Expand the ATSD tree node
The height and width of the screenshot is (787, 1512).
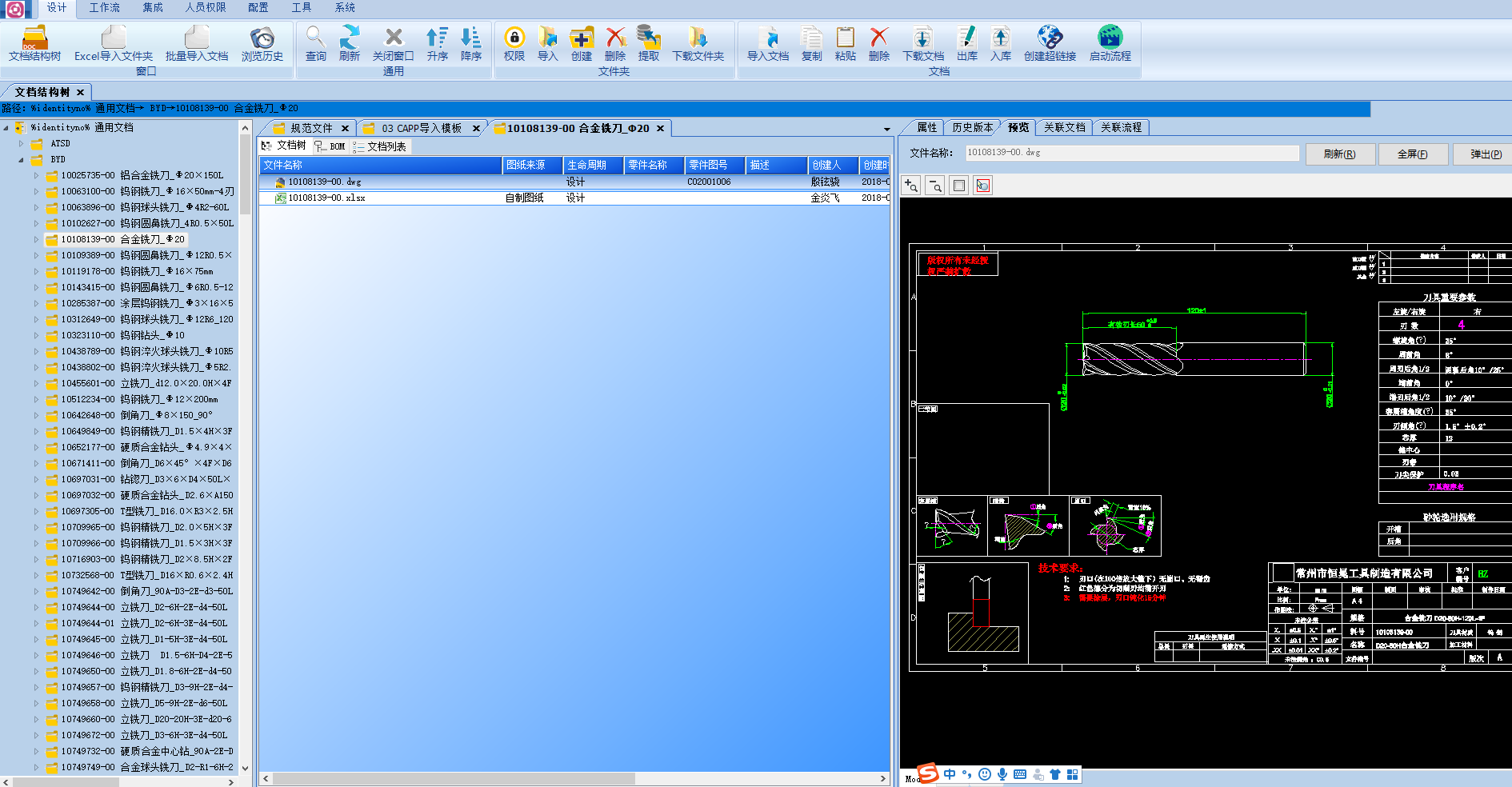(22, 143)
